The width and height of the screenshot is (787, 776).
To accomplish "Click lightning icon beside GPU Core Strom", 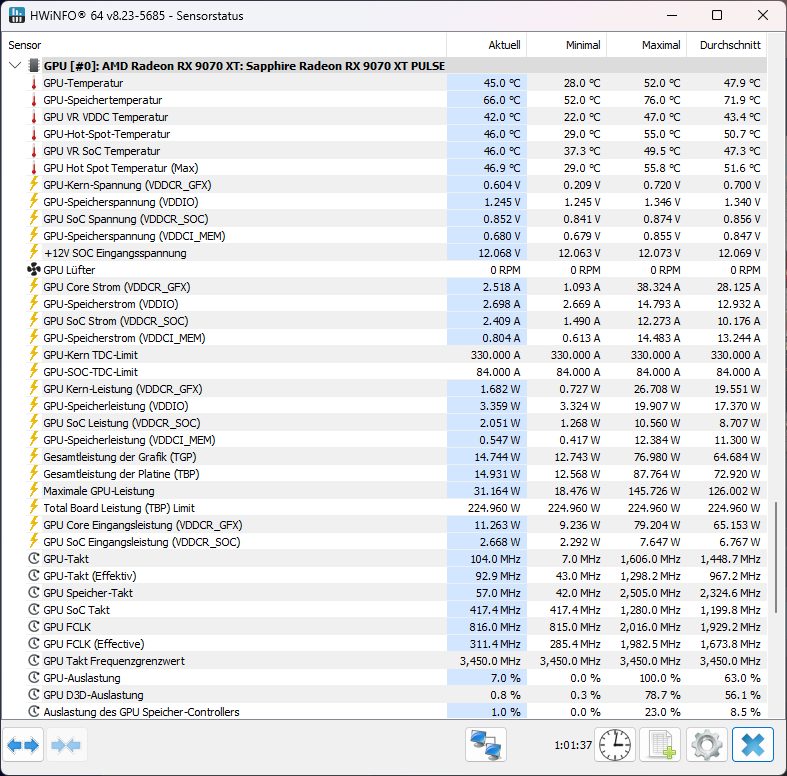I will pyautogui.click(x=34, y=287).
